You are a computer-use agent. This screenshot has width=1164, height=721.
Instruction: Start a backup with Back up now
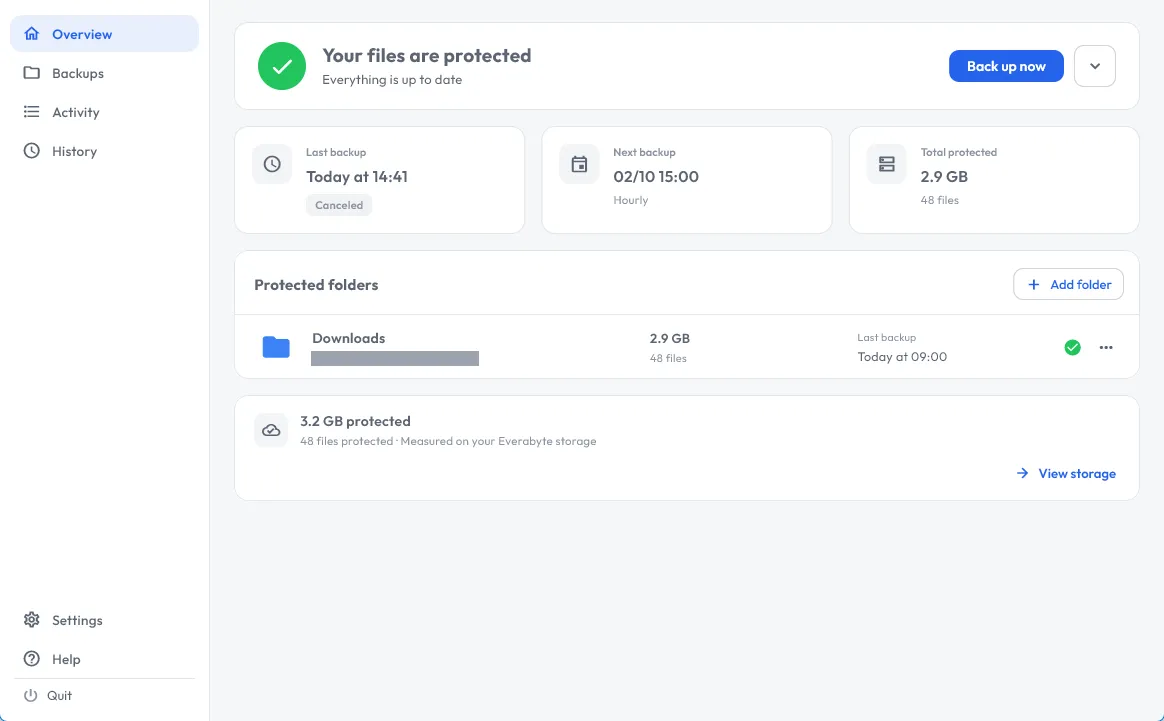[x=1006, y=66]
